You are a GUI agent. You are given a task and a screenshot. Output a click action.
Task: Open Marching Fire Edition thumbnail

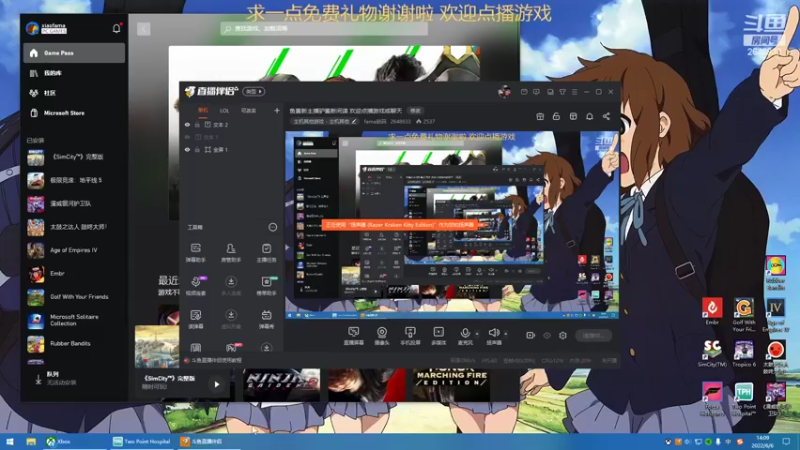[x=452, y=385]
